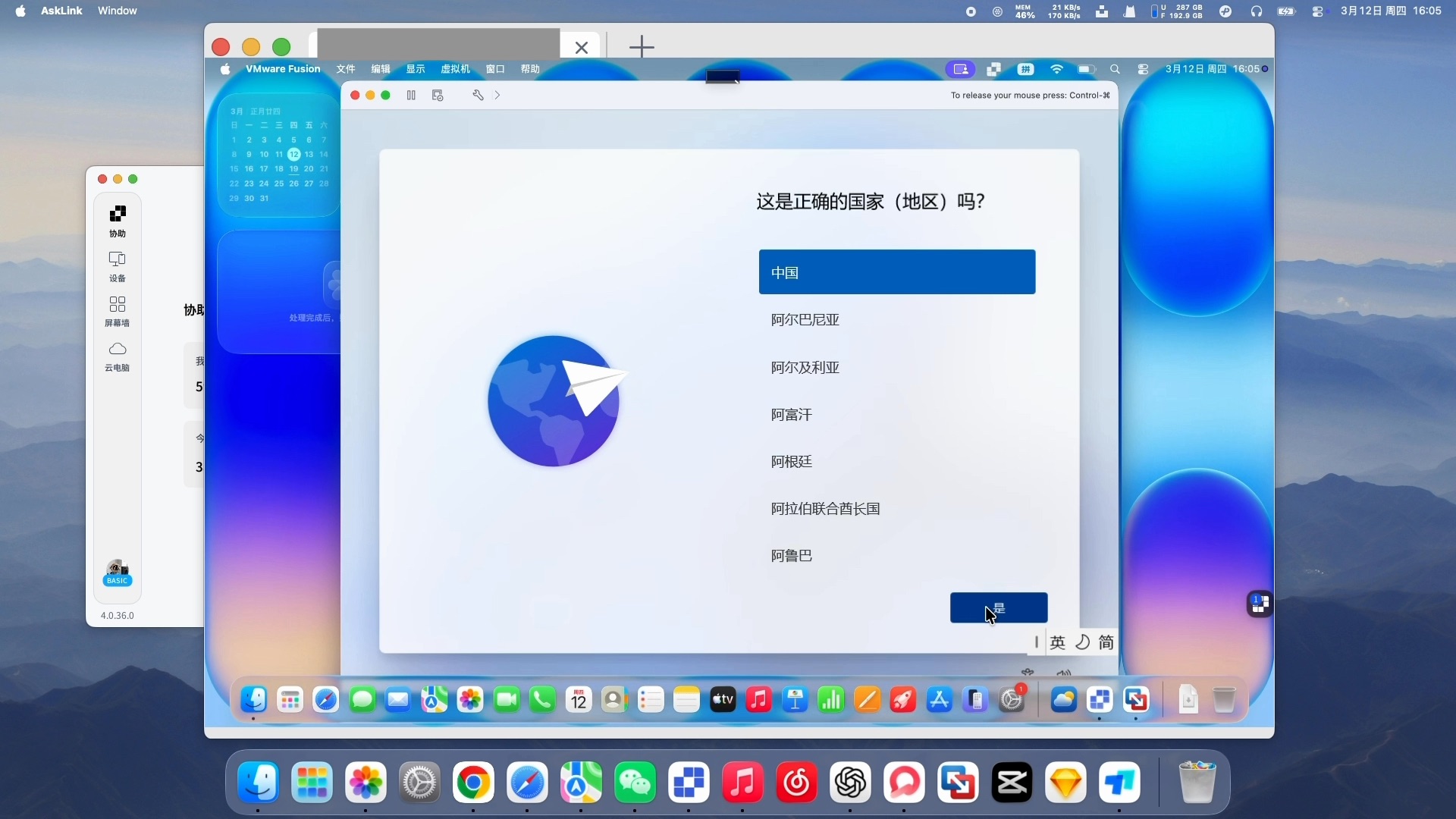Open Wi-Fi status in remote menu bar

1057,69
